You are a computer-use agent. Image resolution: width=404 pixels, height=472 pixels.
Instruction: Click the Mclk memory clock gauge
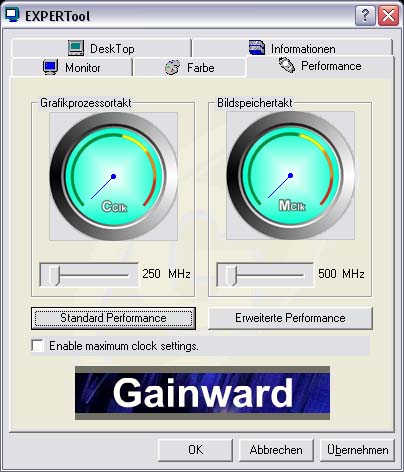(x=290, y=176)
